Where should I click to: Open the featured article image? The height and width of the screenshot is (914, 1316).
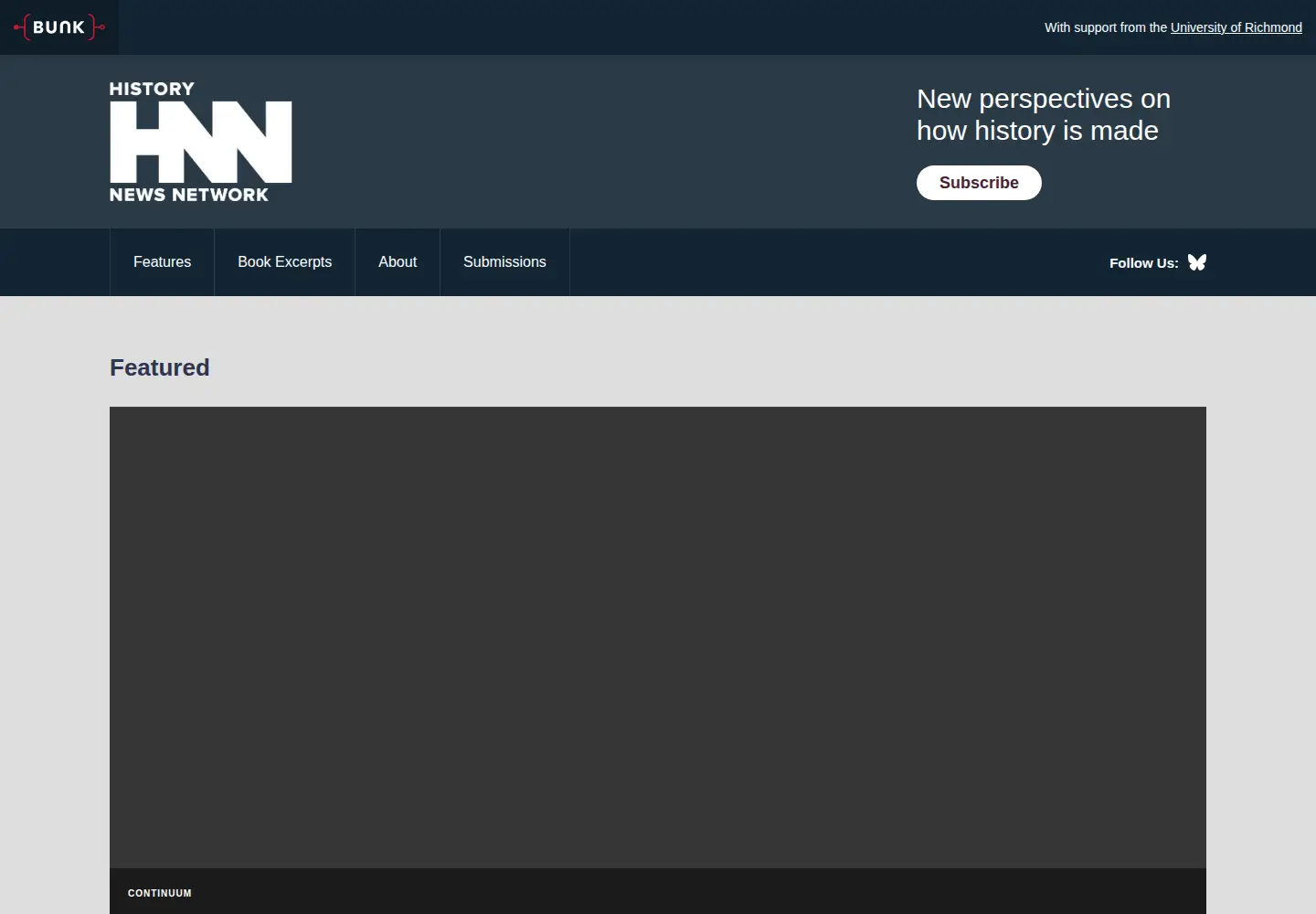point(658,637)
